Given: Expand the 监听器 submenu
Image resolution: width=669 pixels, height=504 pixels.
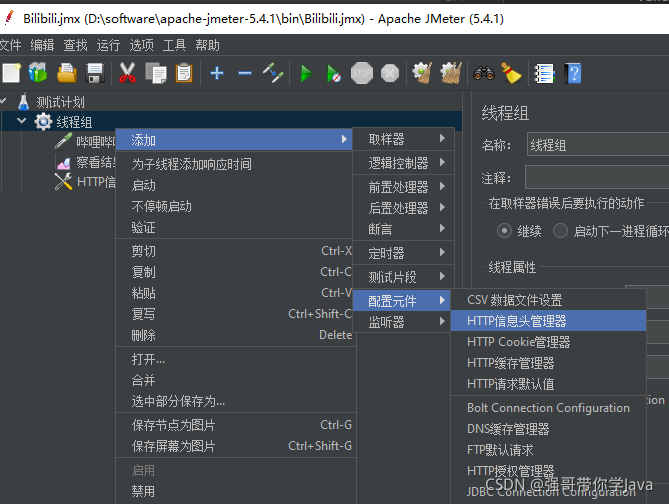Looking at the screenshot, I should point(403,322).
